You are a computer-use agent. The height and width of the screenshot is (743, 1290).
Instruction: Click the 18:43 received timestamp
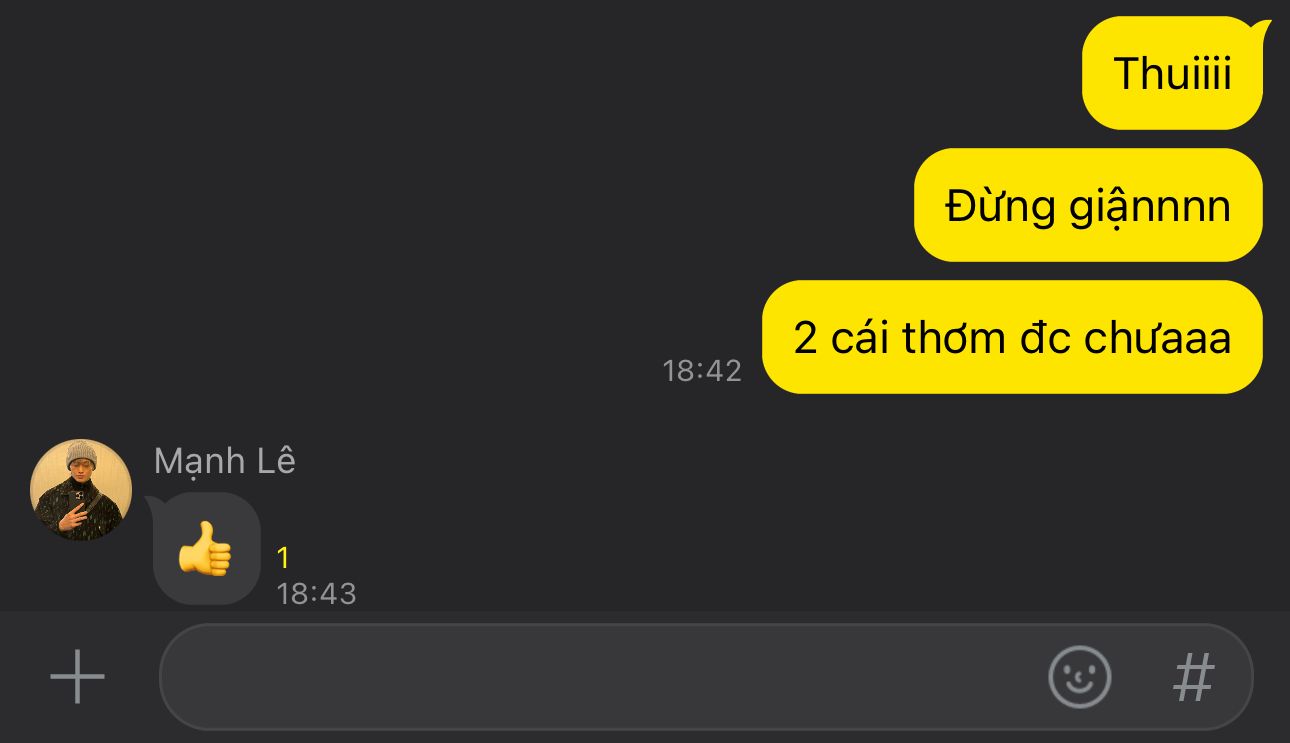(x=316, y=593)
